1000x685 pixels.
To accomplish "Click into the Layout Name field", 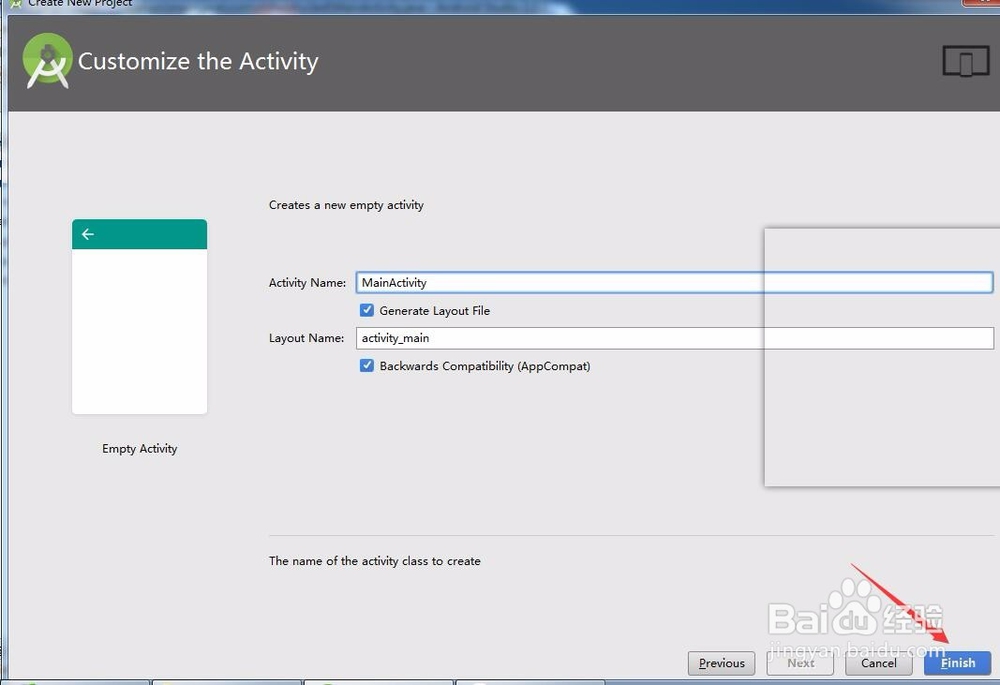I will (674, 338).
